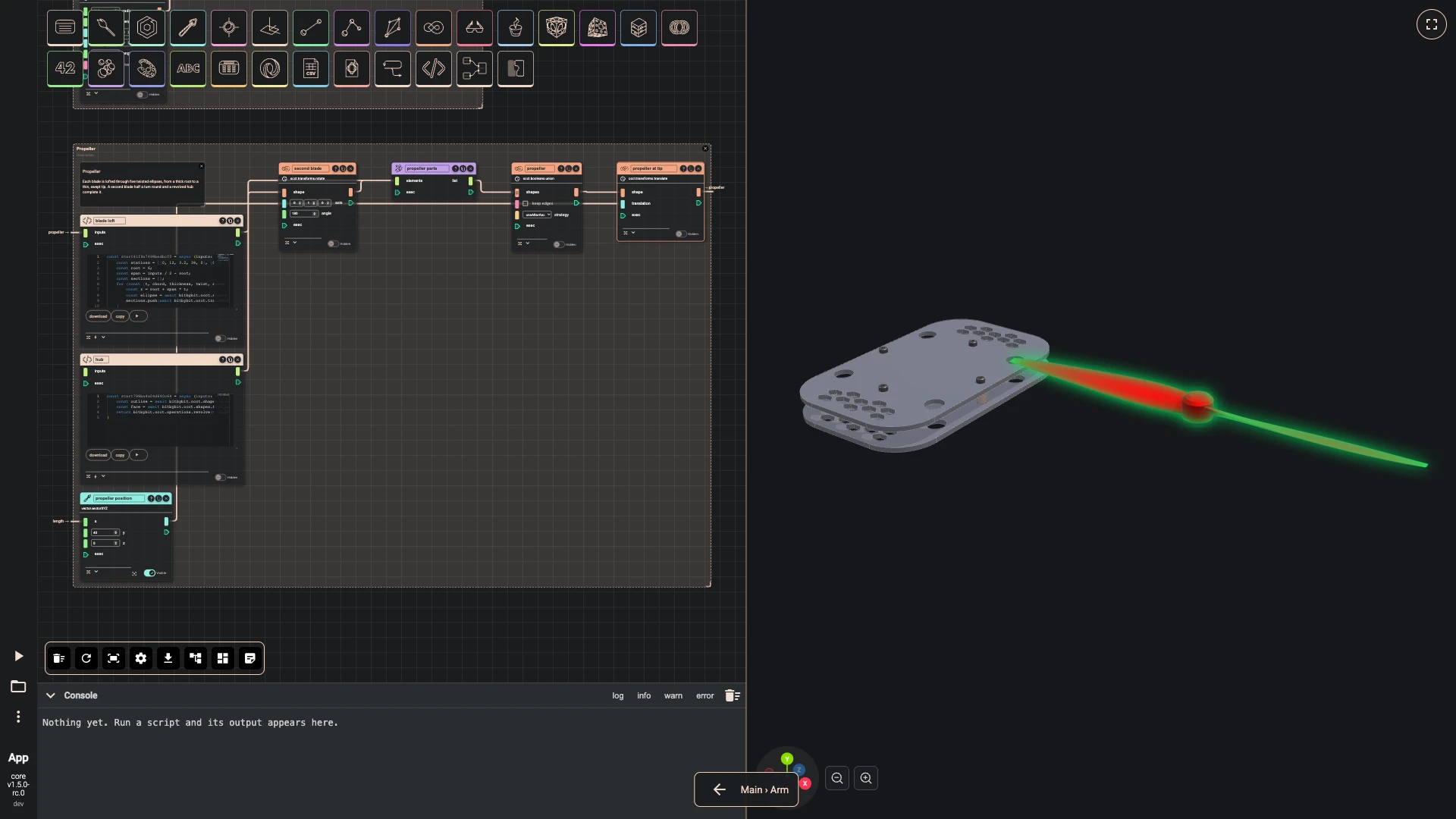
Task: Zoom in the 3D view
Action: [x=866, y=778]
